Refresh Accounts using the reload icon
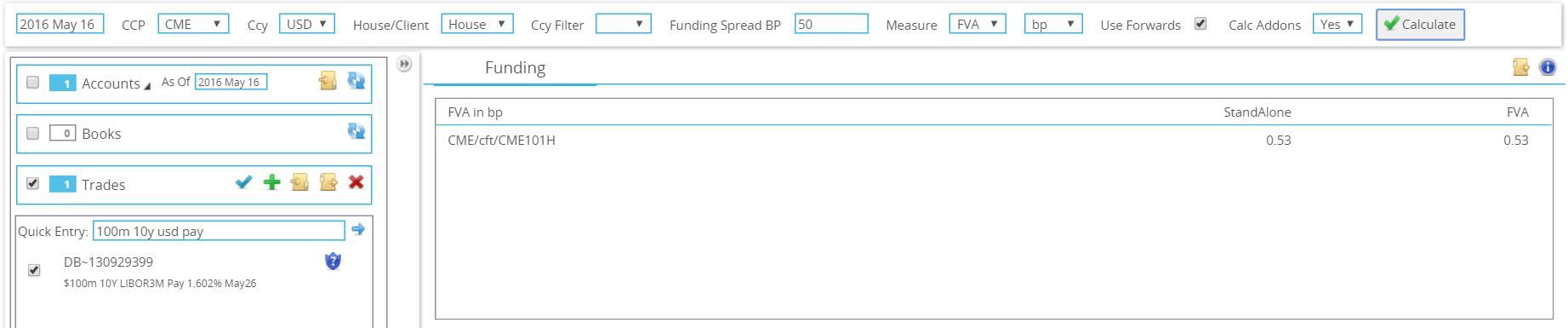The width and height of the screenshot is (1568, 328). (x=356, y=81)
